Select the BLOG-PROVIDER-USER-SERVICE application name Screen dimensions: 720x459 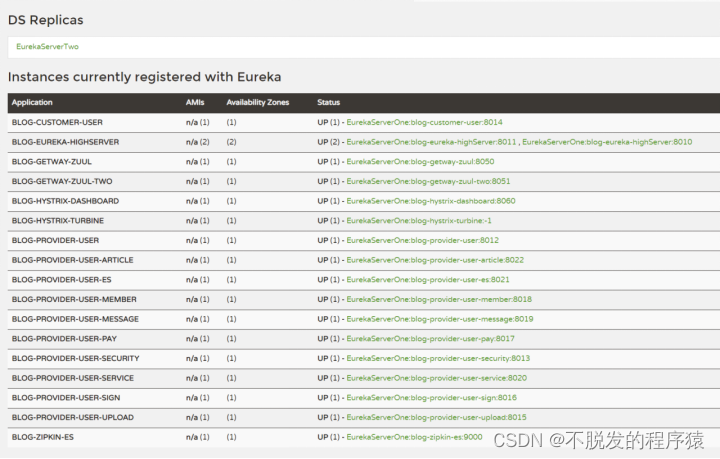coord(73,378)
